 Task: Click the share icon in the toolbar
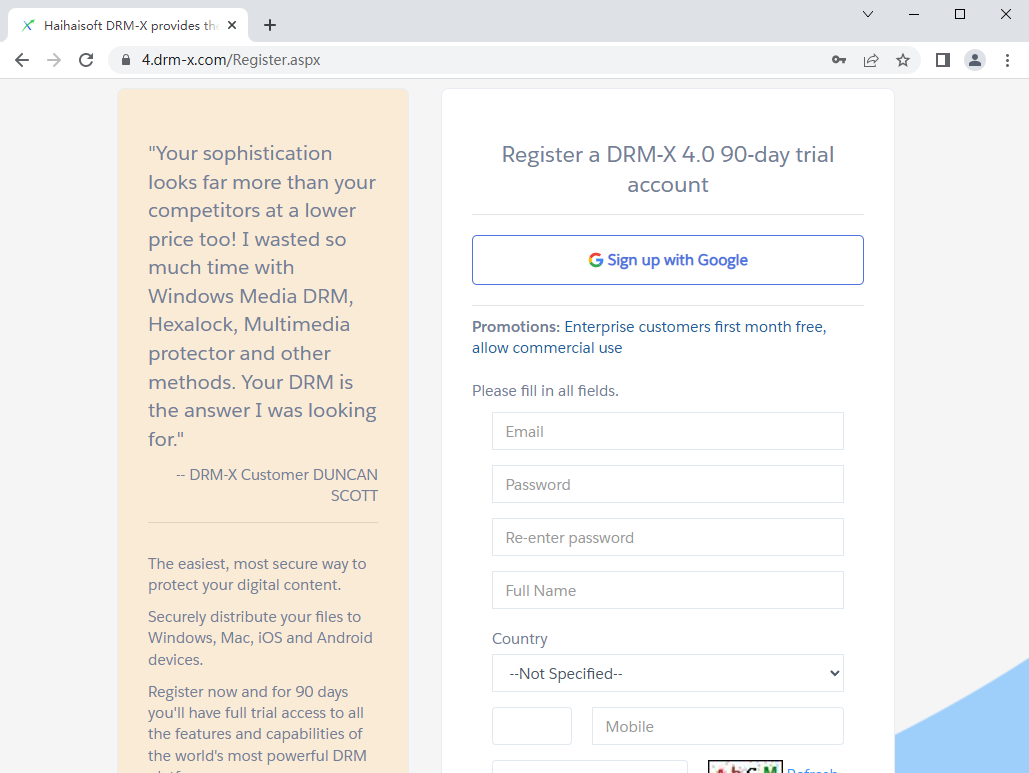(x=870, y=60)
